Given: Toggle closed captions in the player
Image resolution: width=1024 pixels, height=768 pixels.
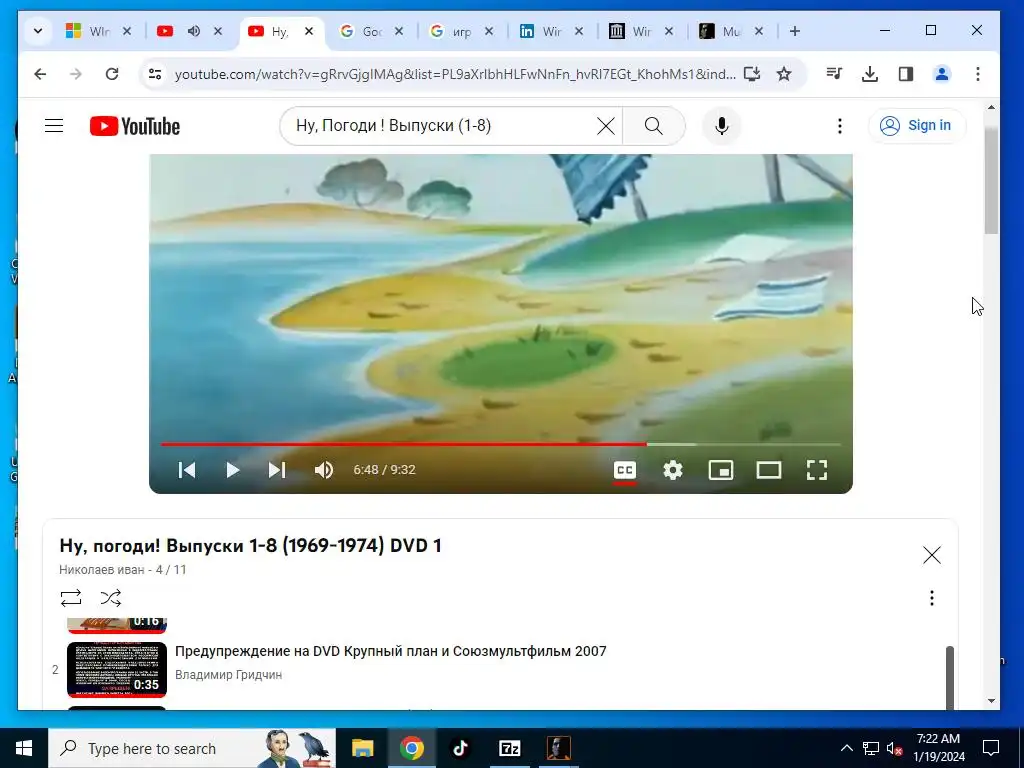Looking at the screenshot, I should [625, 470].
